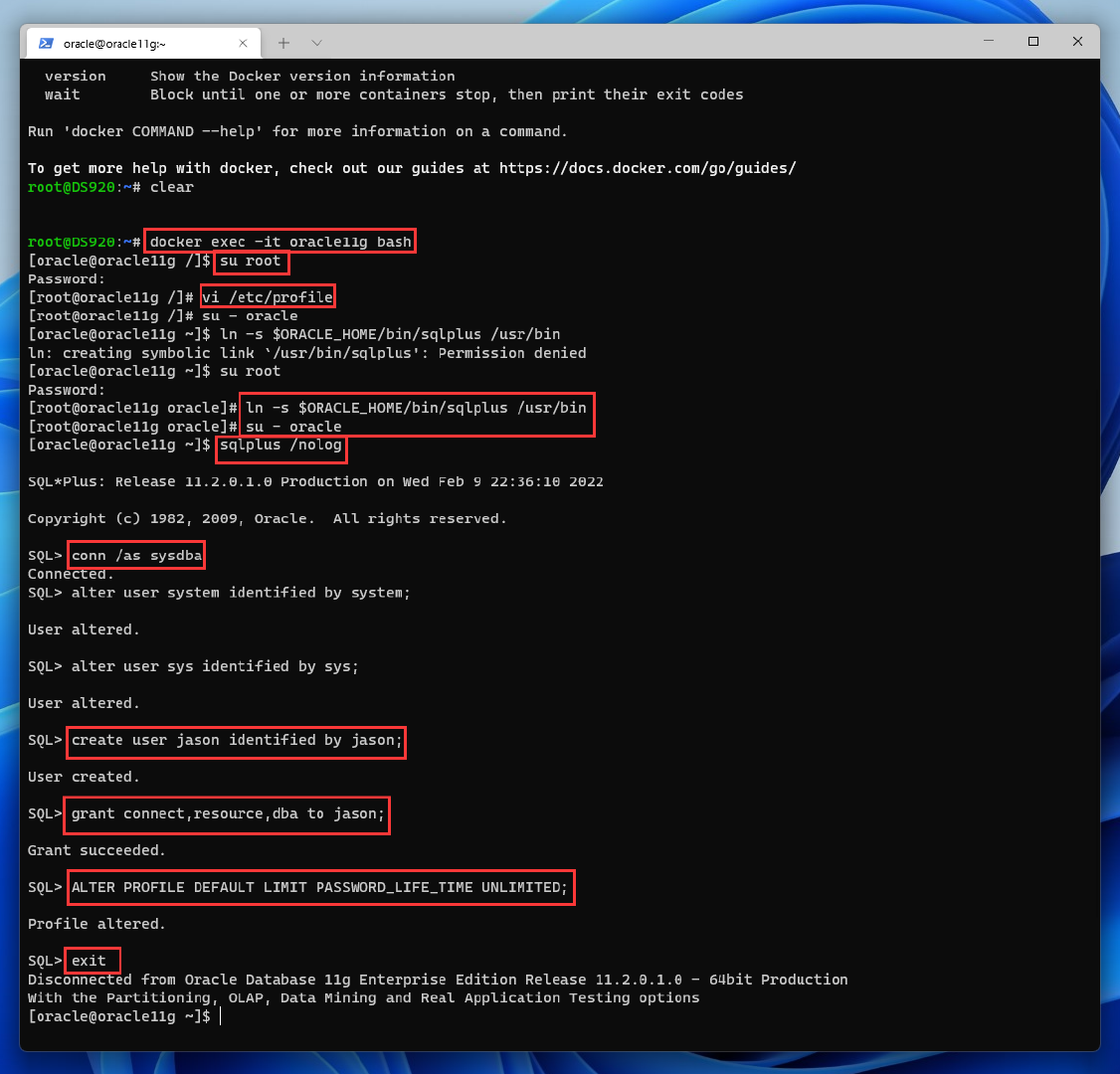Viewport: 1120px width, 1074px height.
Task: Close the terminal window
Action: pos(1078,41)
